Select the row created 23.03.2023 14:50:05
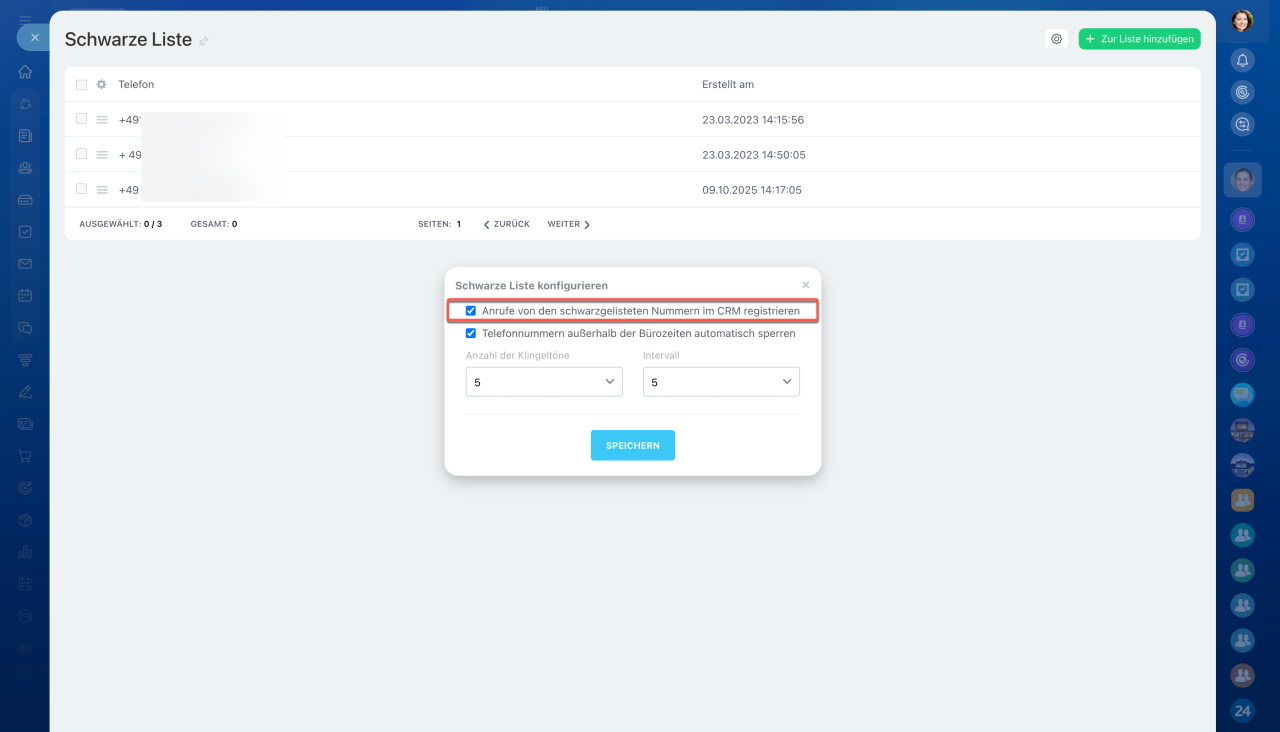Viewport: 1280px width, 732px height. click(x=81, y=154)
